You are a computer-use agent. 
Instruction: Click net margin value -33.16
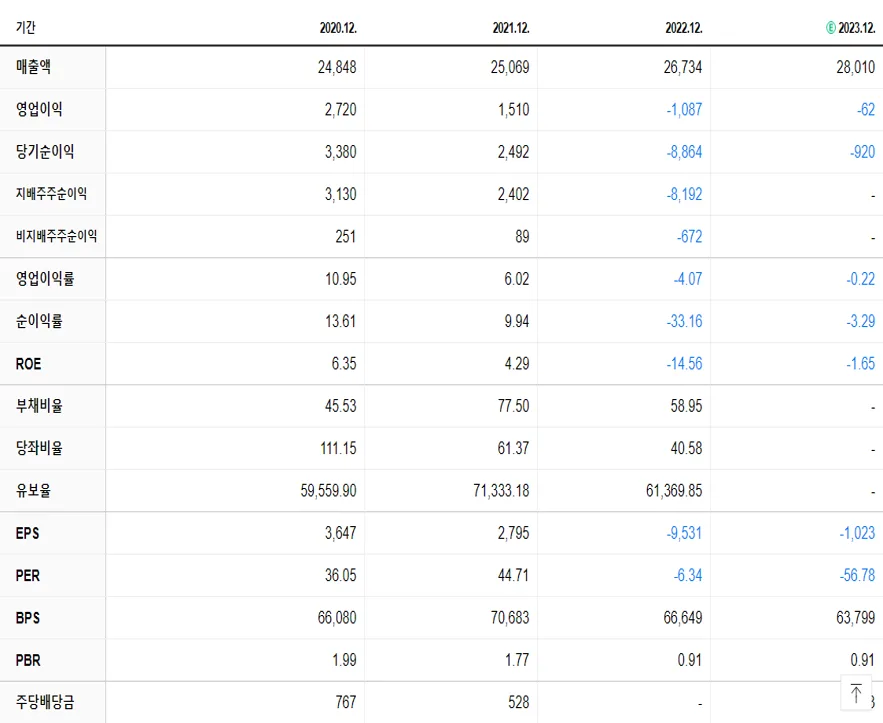click(684, 322)
